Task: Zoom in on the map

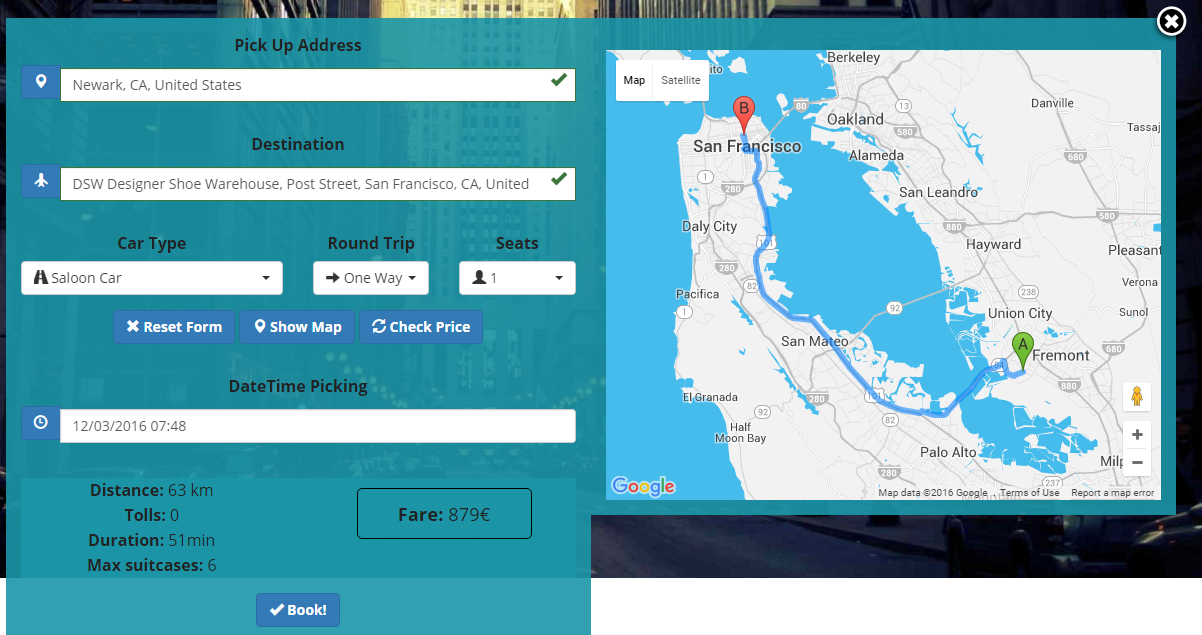Action: pos(1136,435)
